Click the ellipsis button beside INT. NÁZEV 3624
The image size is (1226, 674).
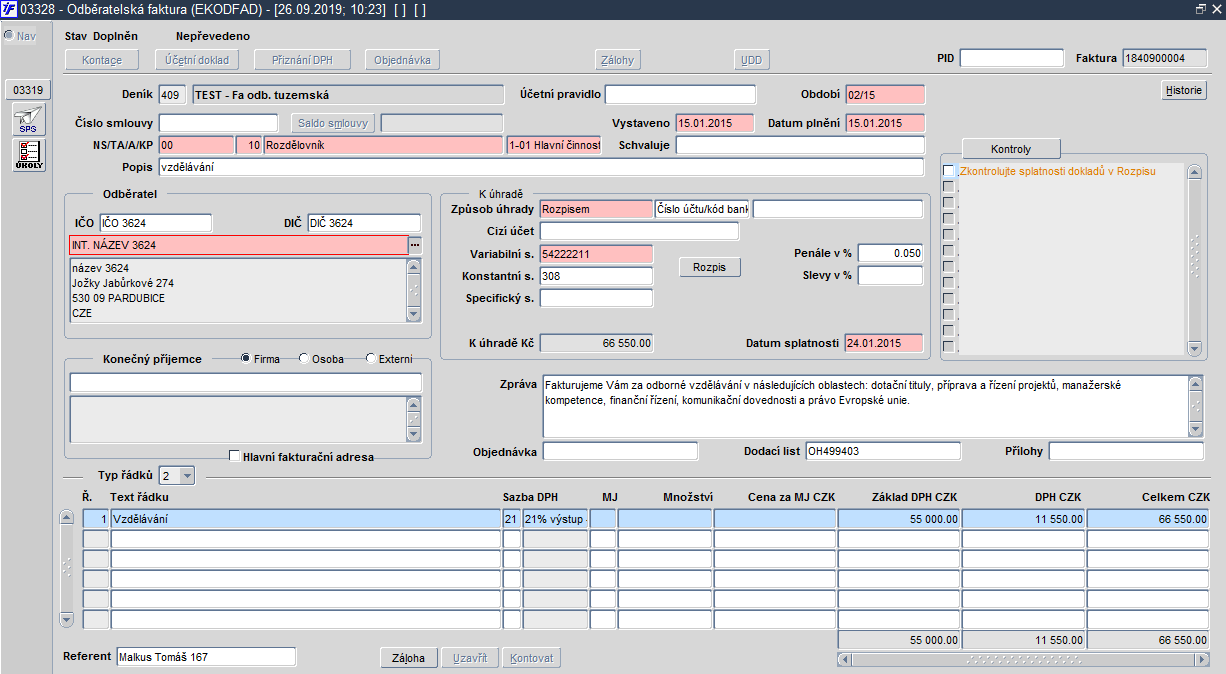pos(415,245)
